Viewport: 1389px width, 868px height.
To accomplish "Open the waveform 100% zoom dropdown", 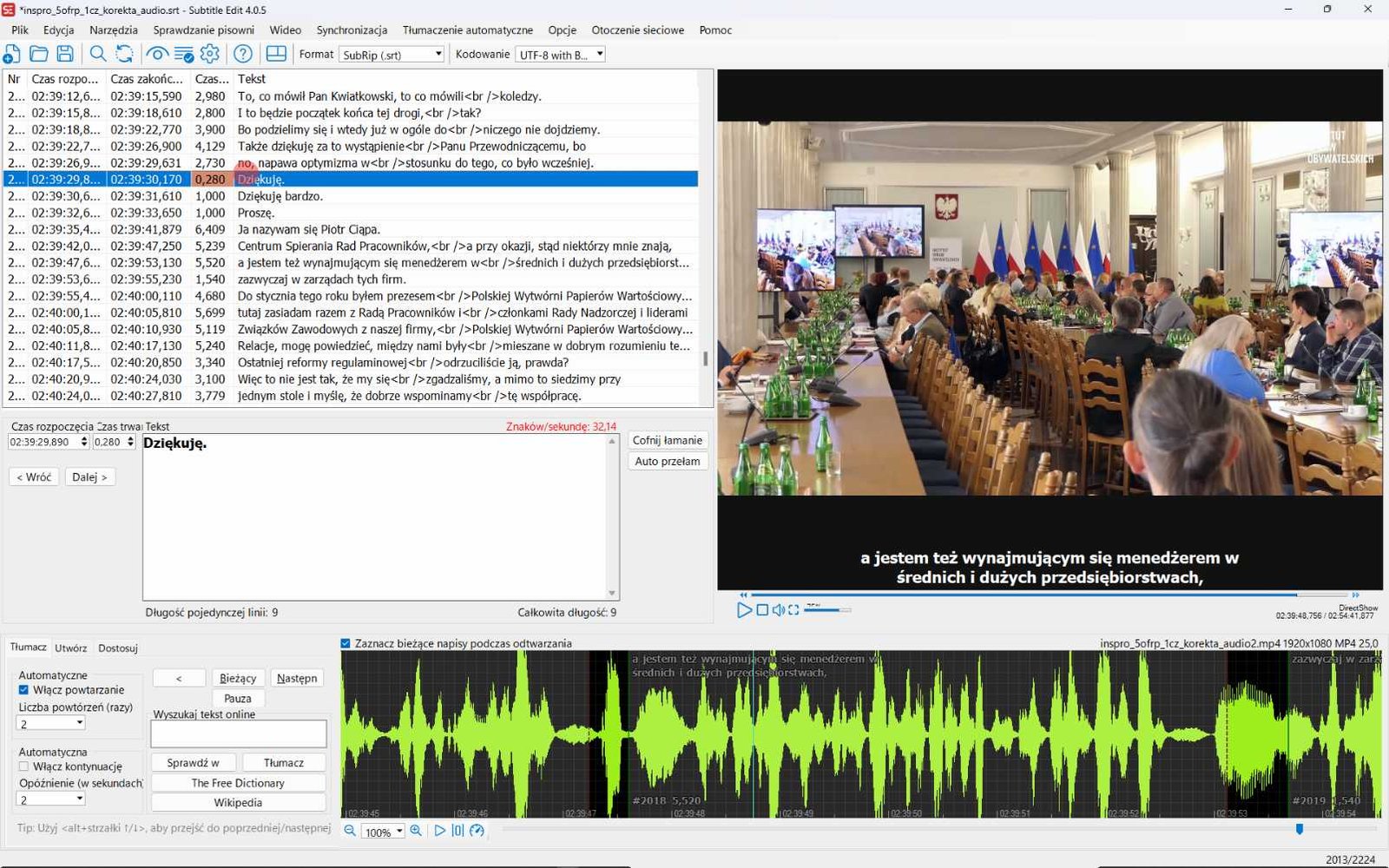I will (x=384, y=832).
